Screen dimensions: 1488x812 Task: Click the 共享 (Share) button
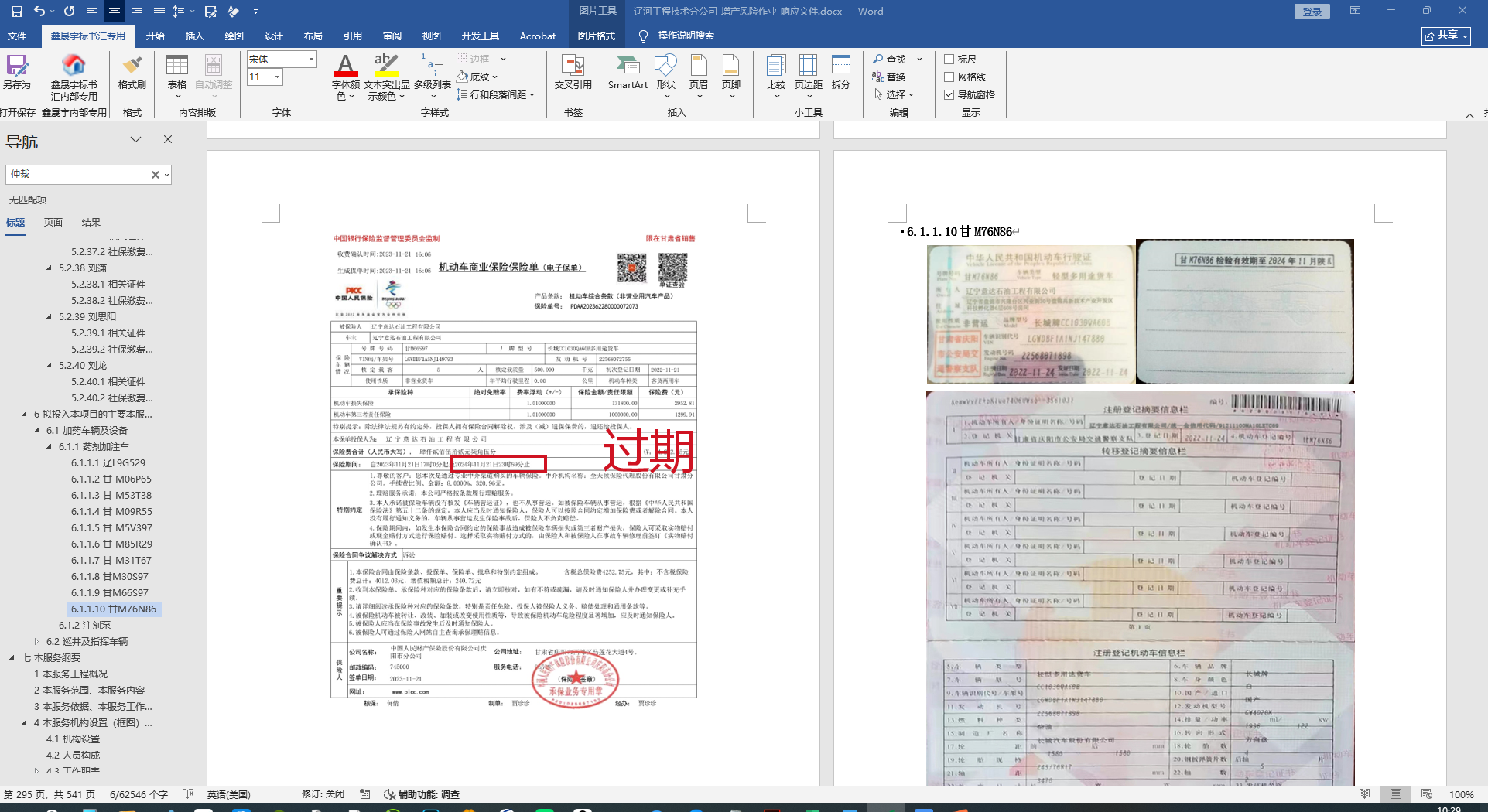(x=1445, y=36)
